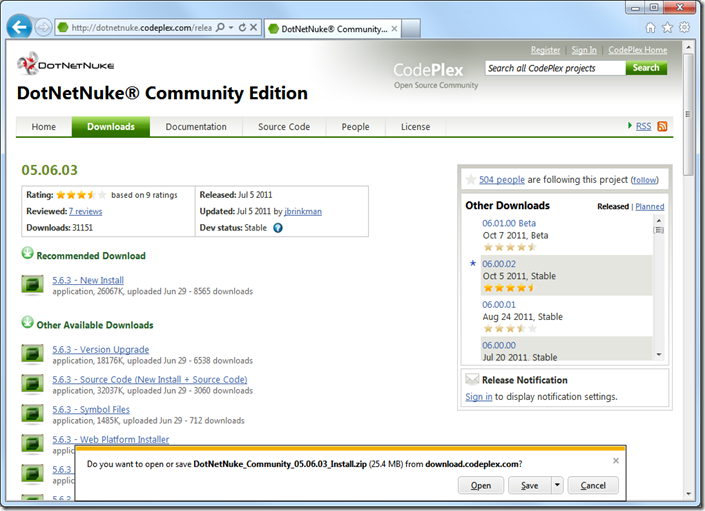This screenshot has width=705, height=511.
Task: Switch to the Documentation tab
Action: (196, 127)
